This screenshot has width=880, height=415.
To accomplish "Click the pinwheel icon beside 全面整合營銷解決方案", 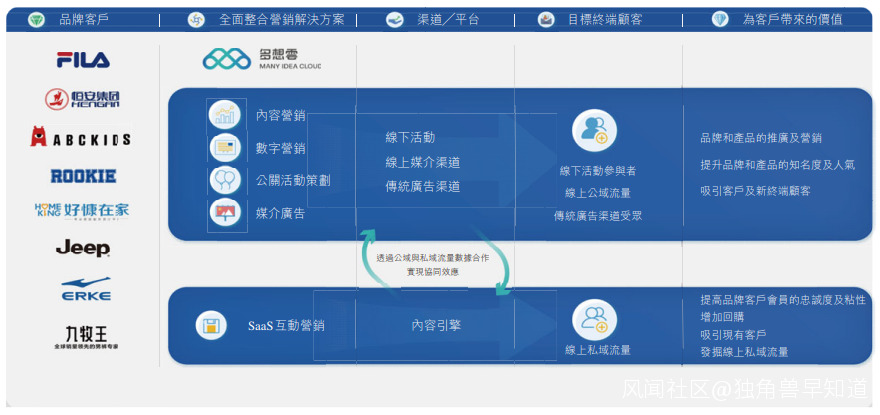I will [x=196, y=20].
